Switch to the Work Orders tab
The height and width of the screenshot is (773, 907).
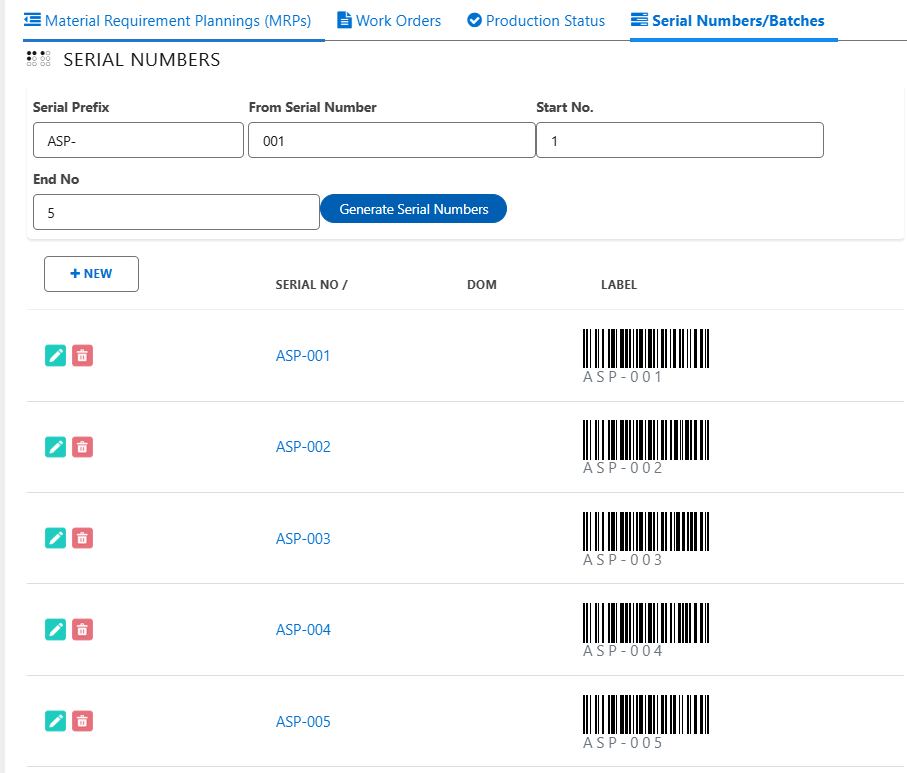pyautogui.click(x=389, y=20)
